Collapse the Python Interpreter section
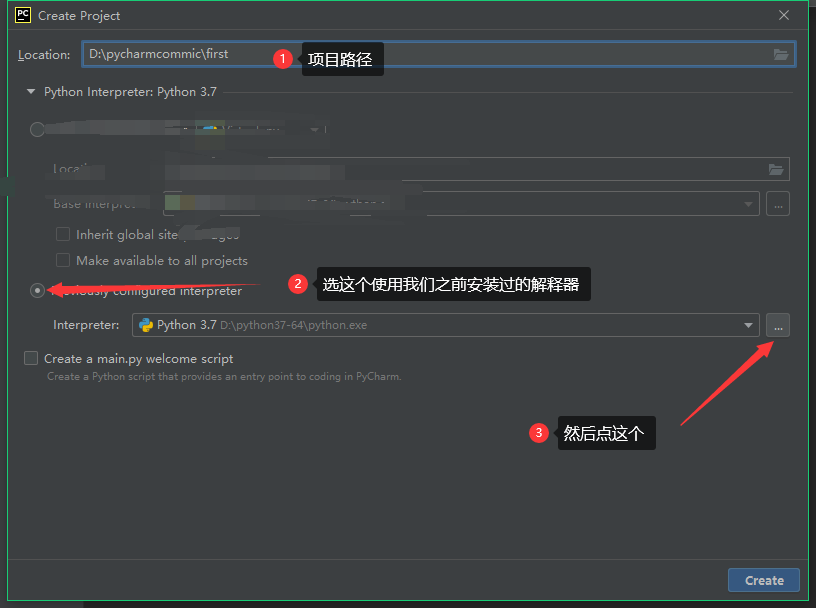This screenshot has height=608, width=816. pyautogui.click(x=31, y=92)
